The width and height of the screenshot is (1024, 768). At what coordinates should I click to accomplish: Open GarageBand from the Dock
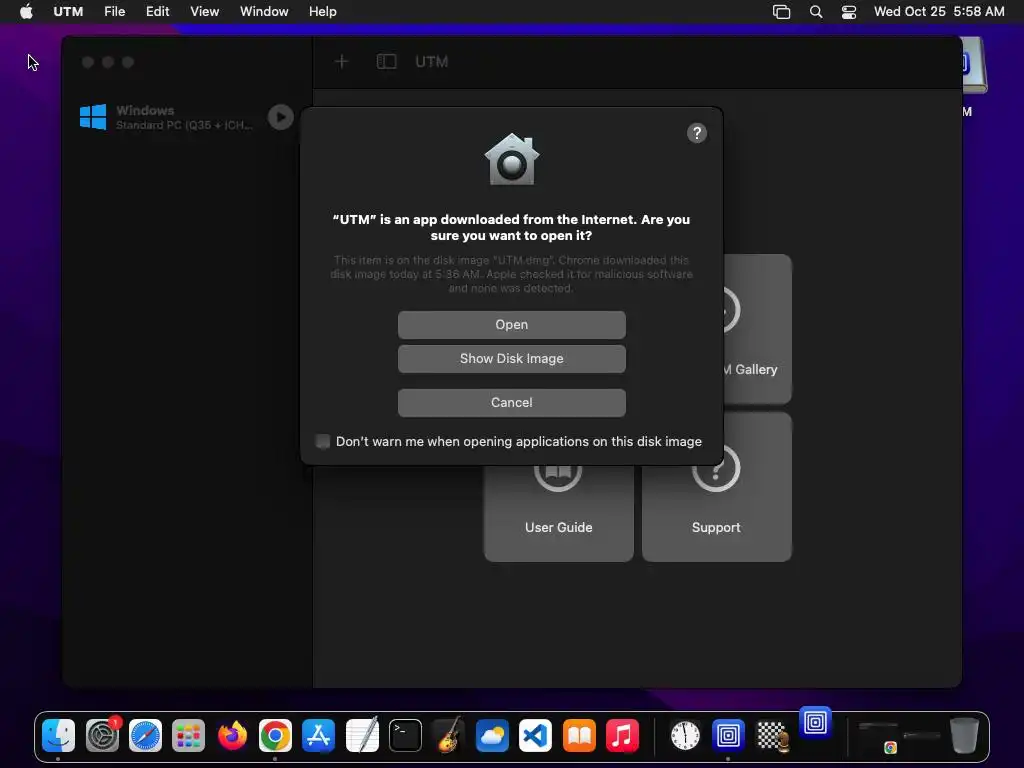point(449,735)
